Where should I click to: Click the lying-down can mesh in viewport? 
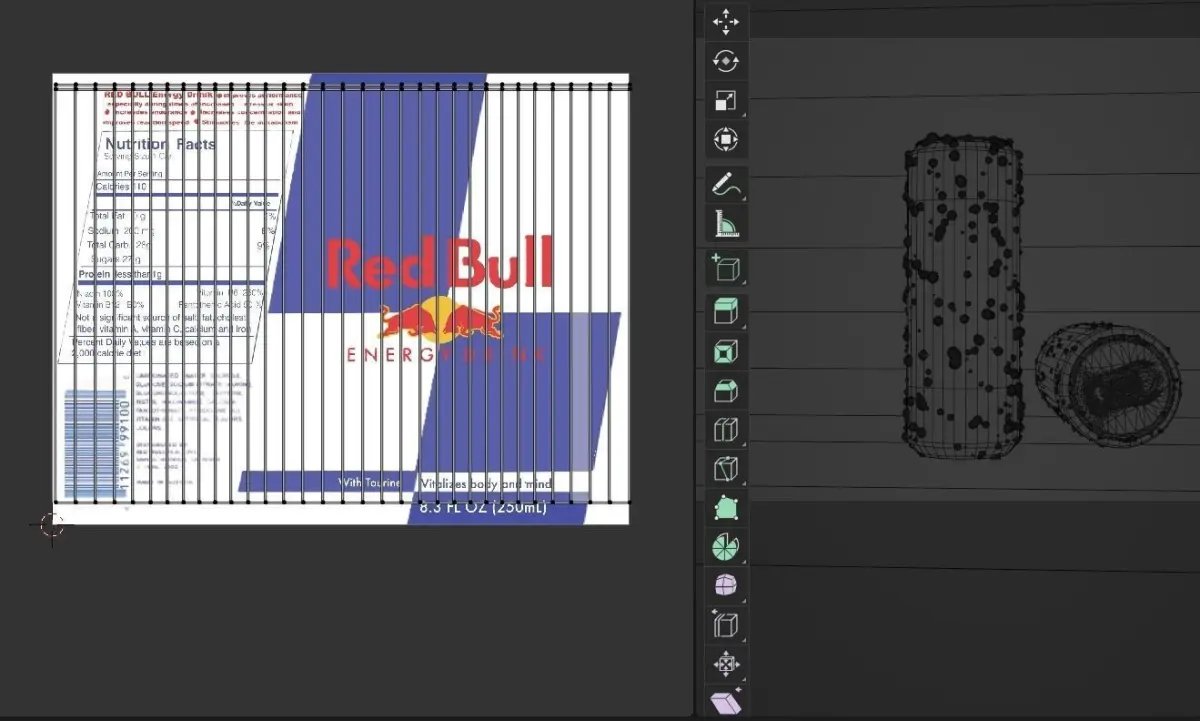coord(1107,385)
